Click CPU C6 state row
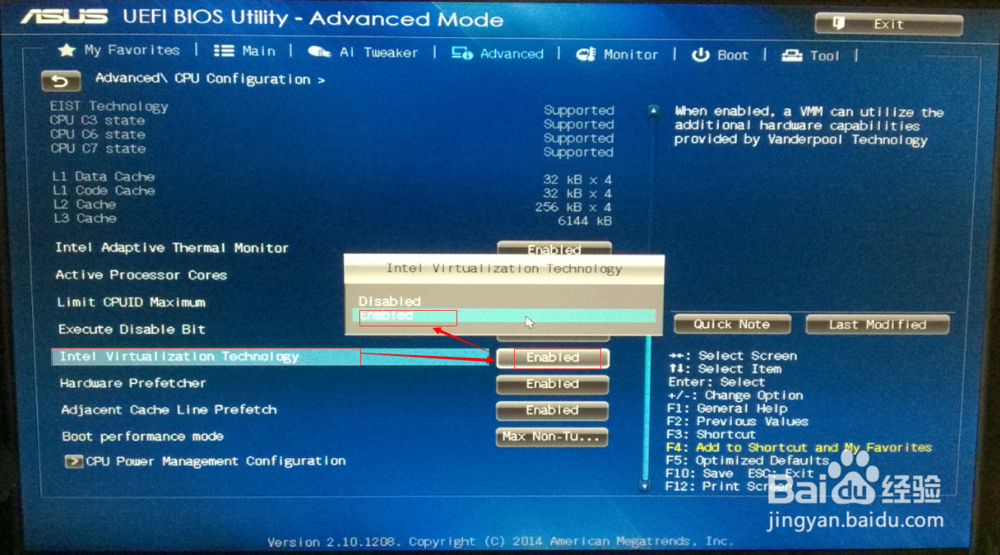This screenshot has width=1000, height=555. tap(332, 135)
